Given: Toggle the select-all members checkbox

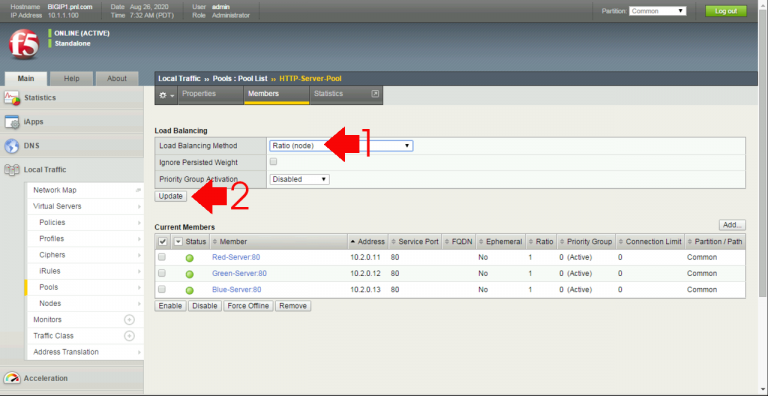Looking at the screenshot, I should pos(163,241).
